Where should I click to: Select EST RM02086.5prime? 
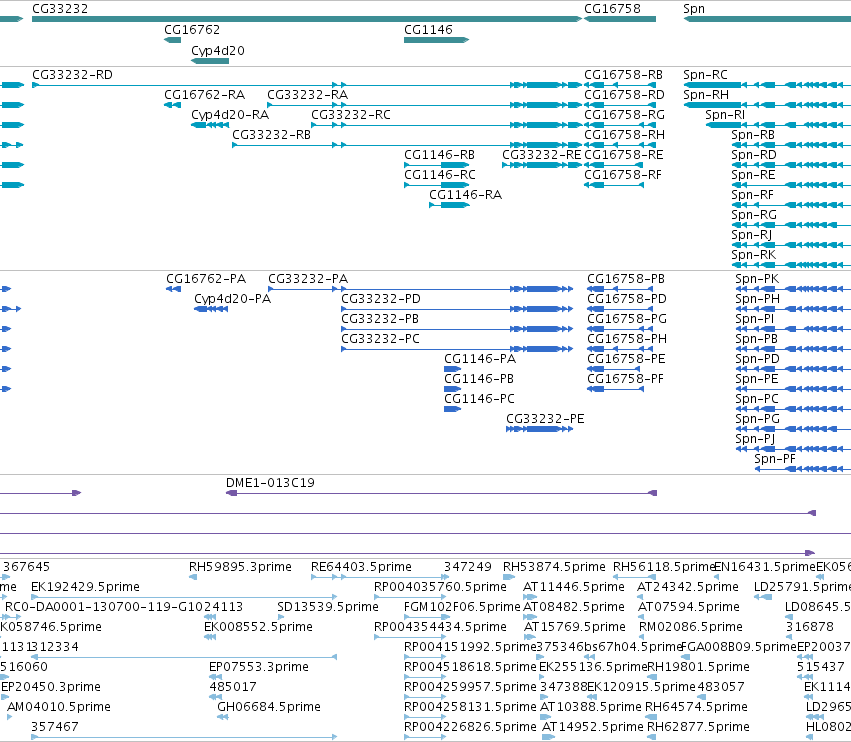[x=690, y=627]
